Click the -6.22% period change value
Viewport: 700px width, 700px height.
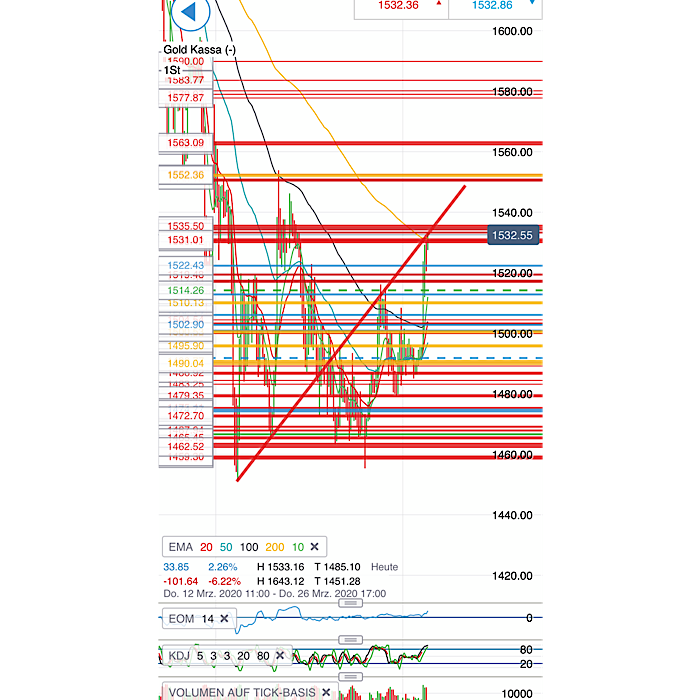point(225,581)
